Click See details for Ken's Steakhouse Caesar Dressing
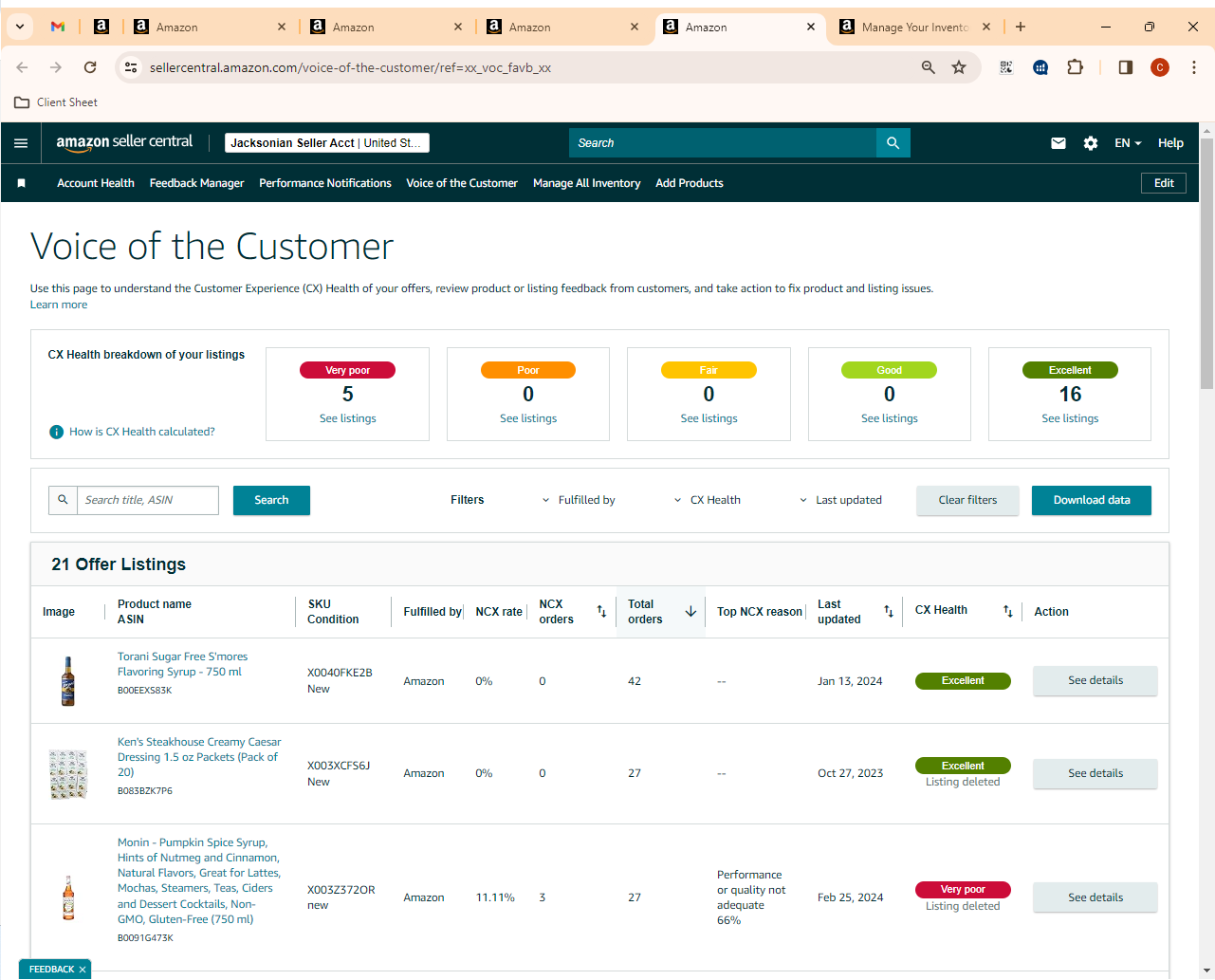Screen dimensions: 1215x980 (x=1095, y=773)
